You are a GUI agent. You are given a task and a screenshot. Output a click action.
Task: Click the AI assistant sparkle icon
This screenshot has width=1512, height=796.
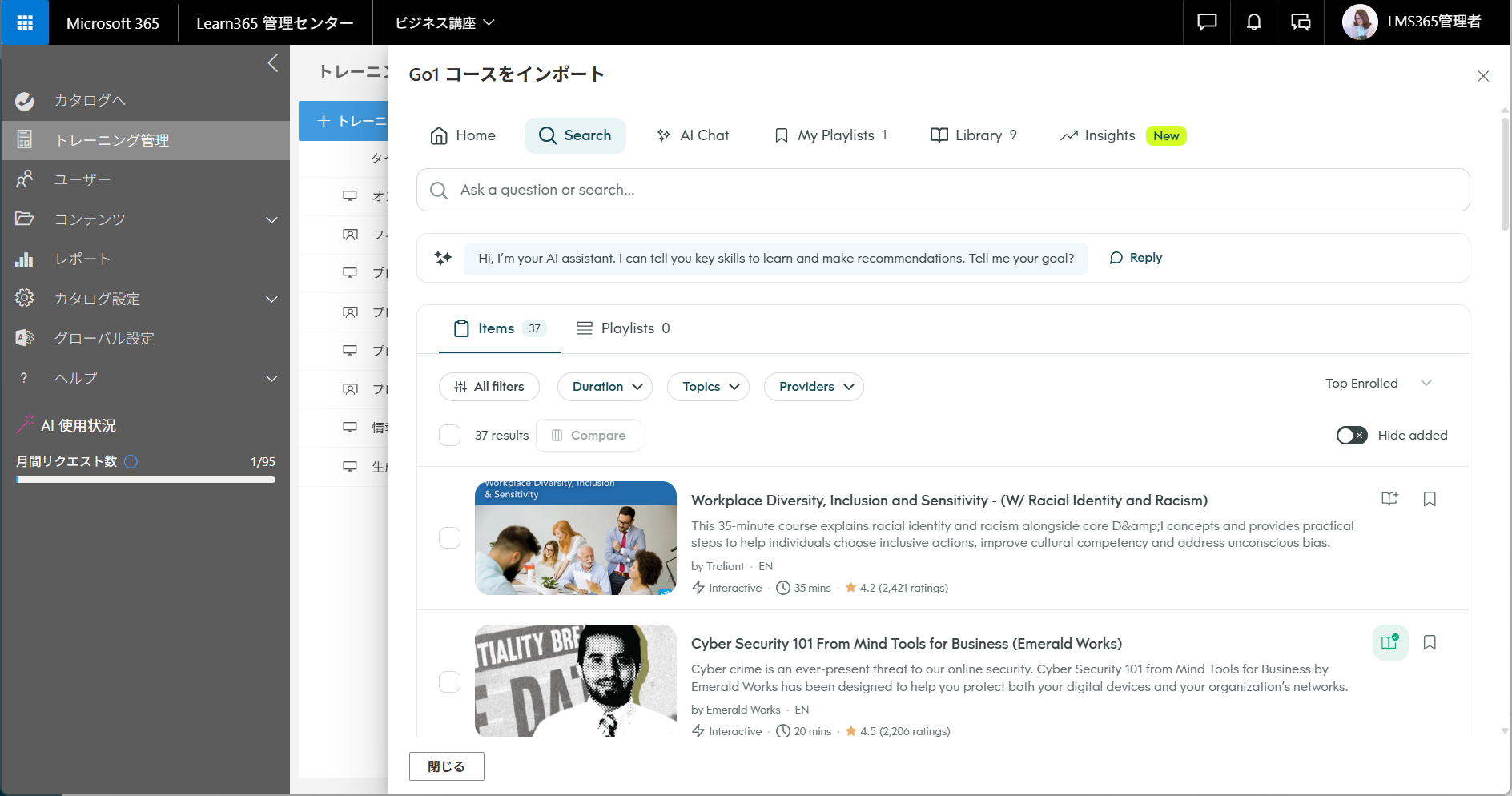tap(443, 258)
